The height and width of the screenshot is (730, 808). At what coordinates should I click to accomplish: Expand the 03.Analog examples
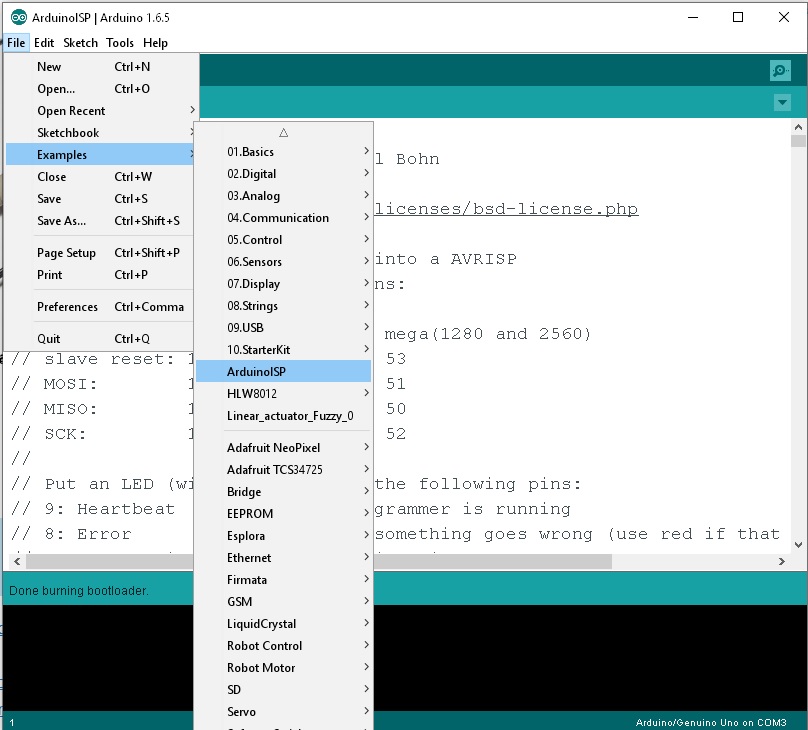pos(283,196)
